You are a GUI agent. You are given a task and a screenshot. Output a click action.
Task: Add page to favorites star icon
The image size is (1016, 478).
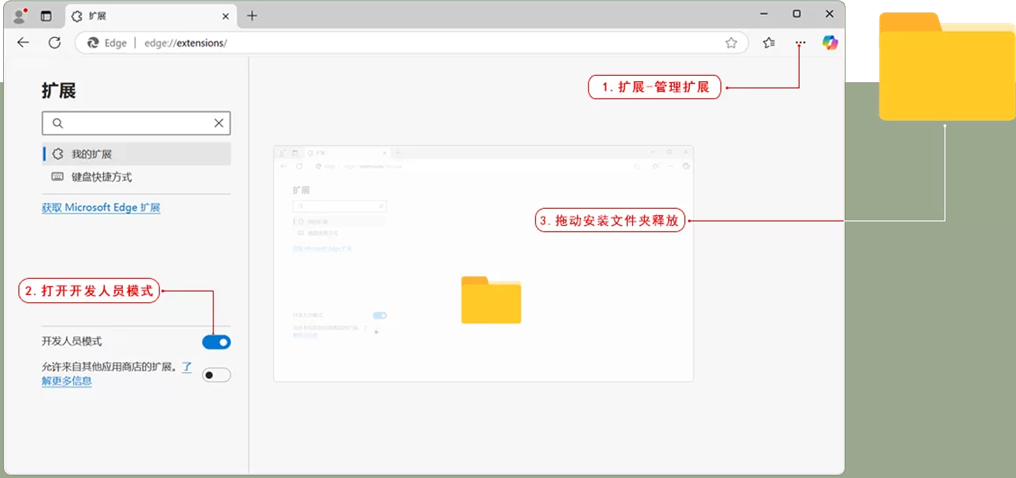[x=731, y=43]
